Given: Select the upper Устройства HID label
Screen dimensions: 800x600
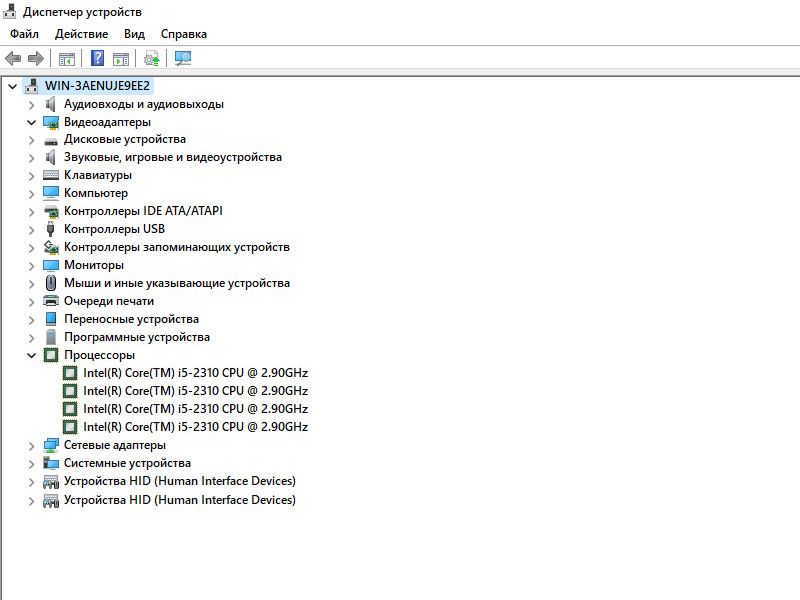Looking at the screenshot, I should (x=180, y=481).
